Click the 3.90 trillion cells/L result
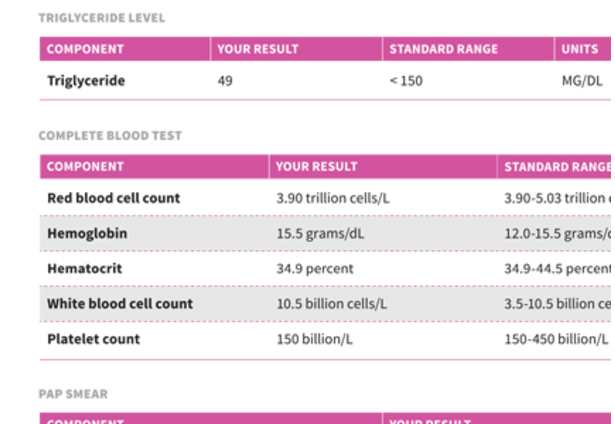 click(x=333, y=198)
